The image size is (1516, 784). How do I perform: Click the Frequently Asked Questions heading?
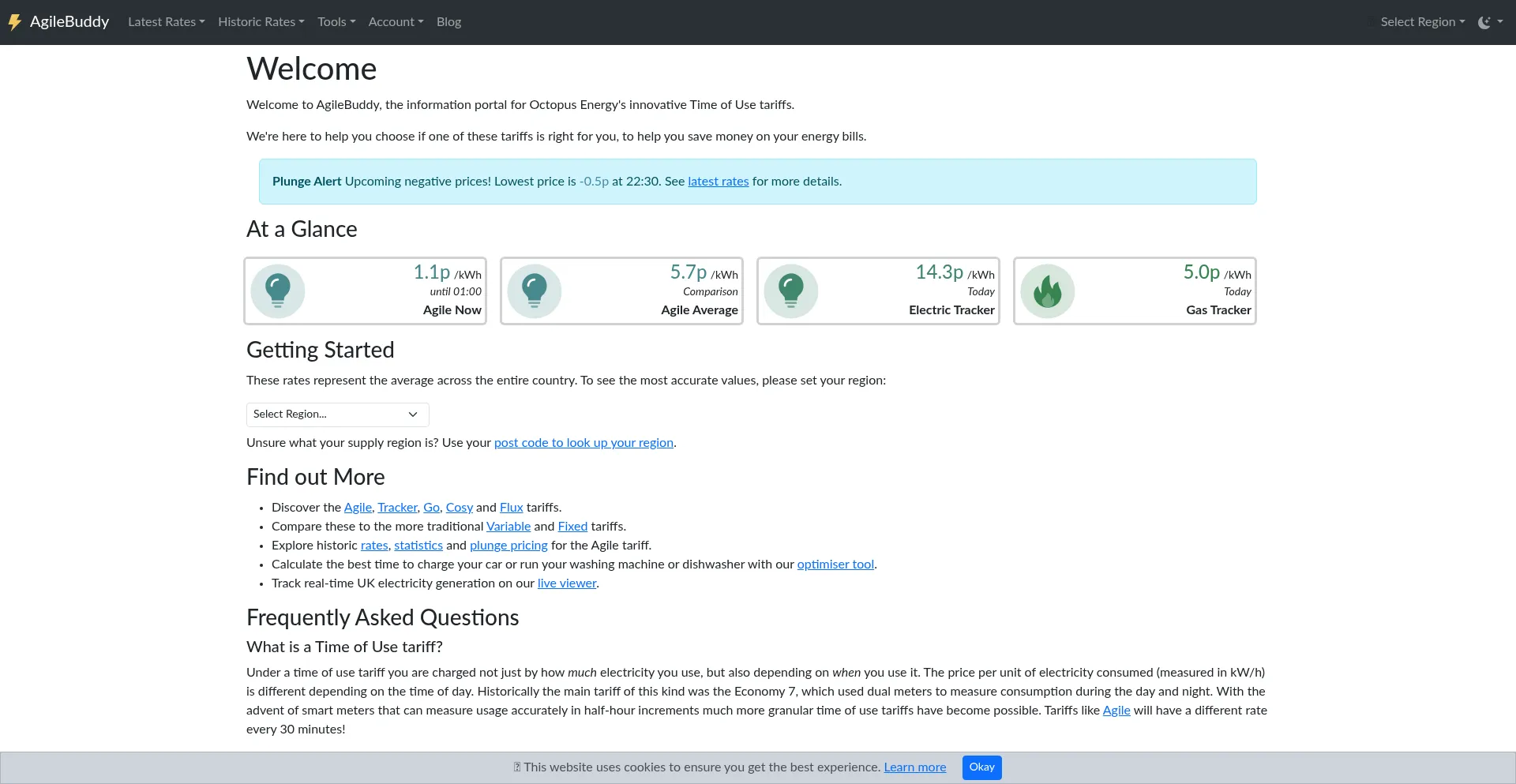[383, 617]
